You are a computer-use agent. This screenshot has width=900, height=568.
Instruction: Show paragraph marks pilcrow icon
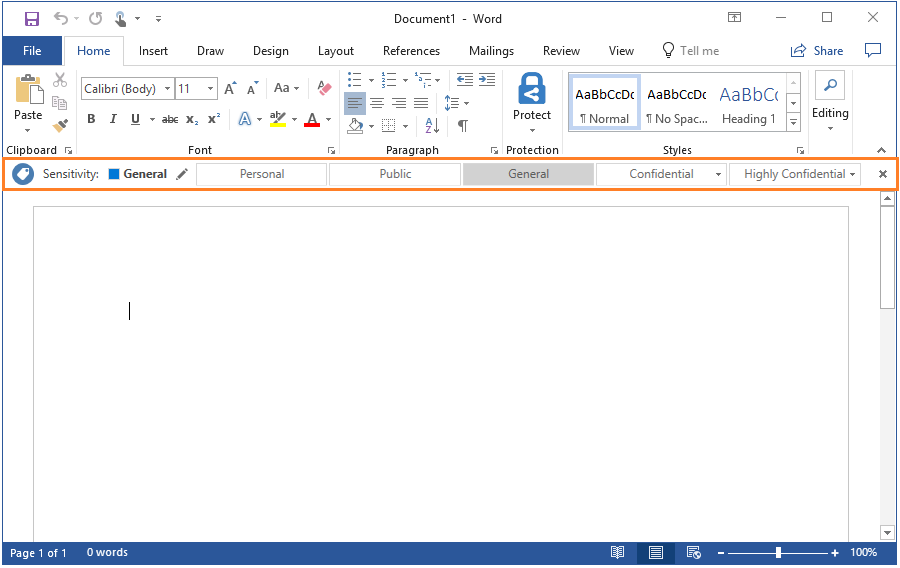click(x=463, y=125)
